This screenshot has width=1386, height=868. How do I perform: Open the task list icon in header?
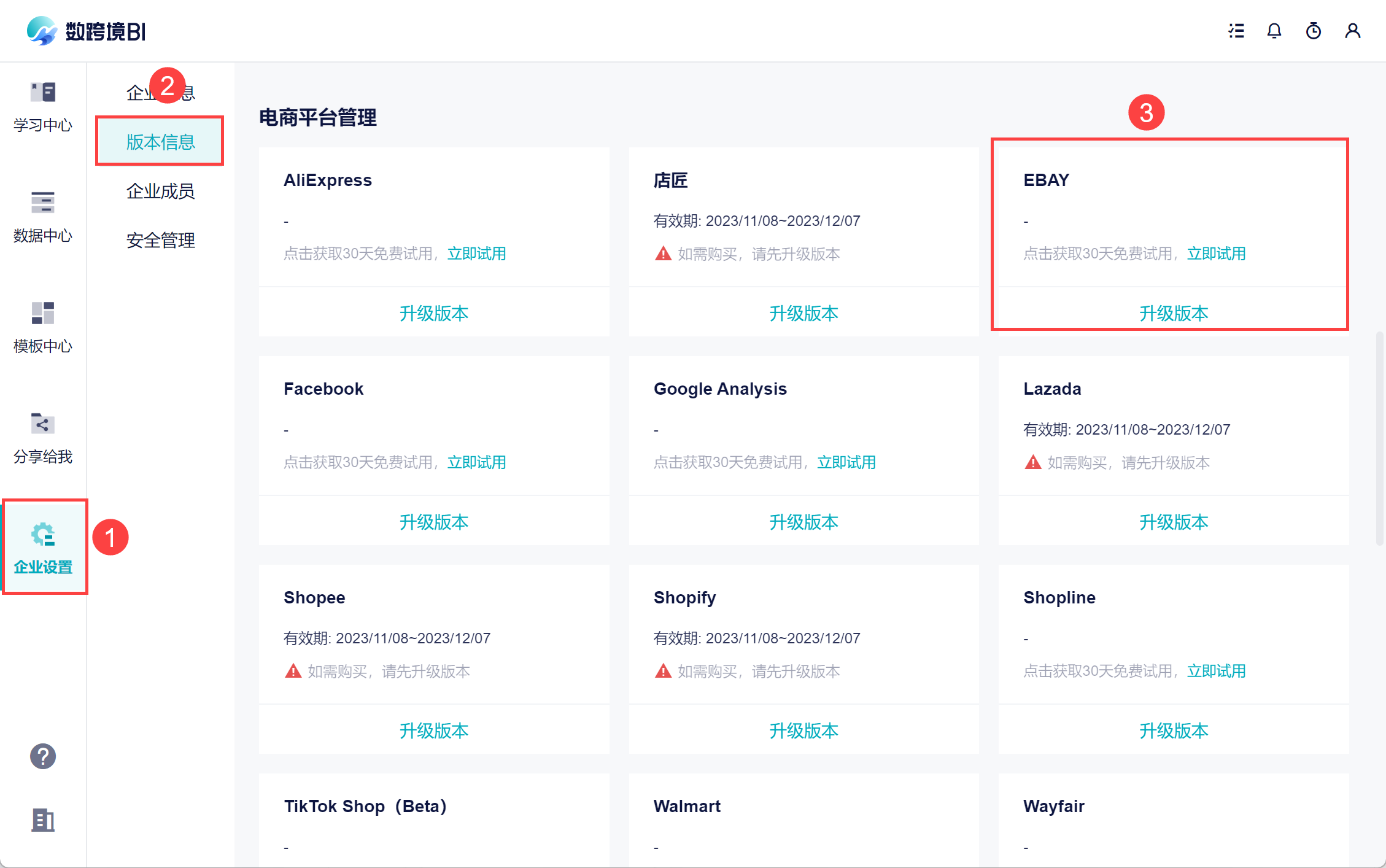pos(1236,31)
